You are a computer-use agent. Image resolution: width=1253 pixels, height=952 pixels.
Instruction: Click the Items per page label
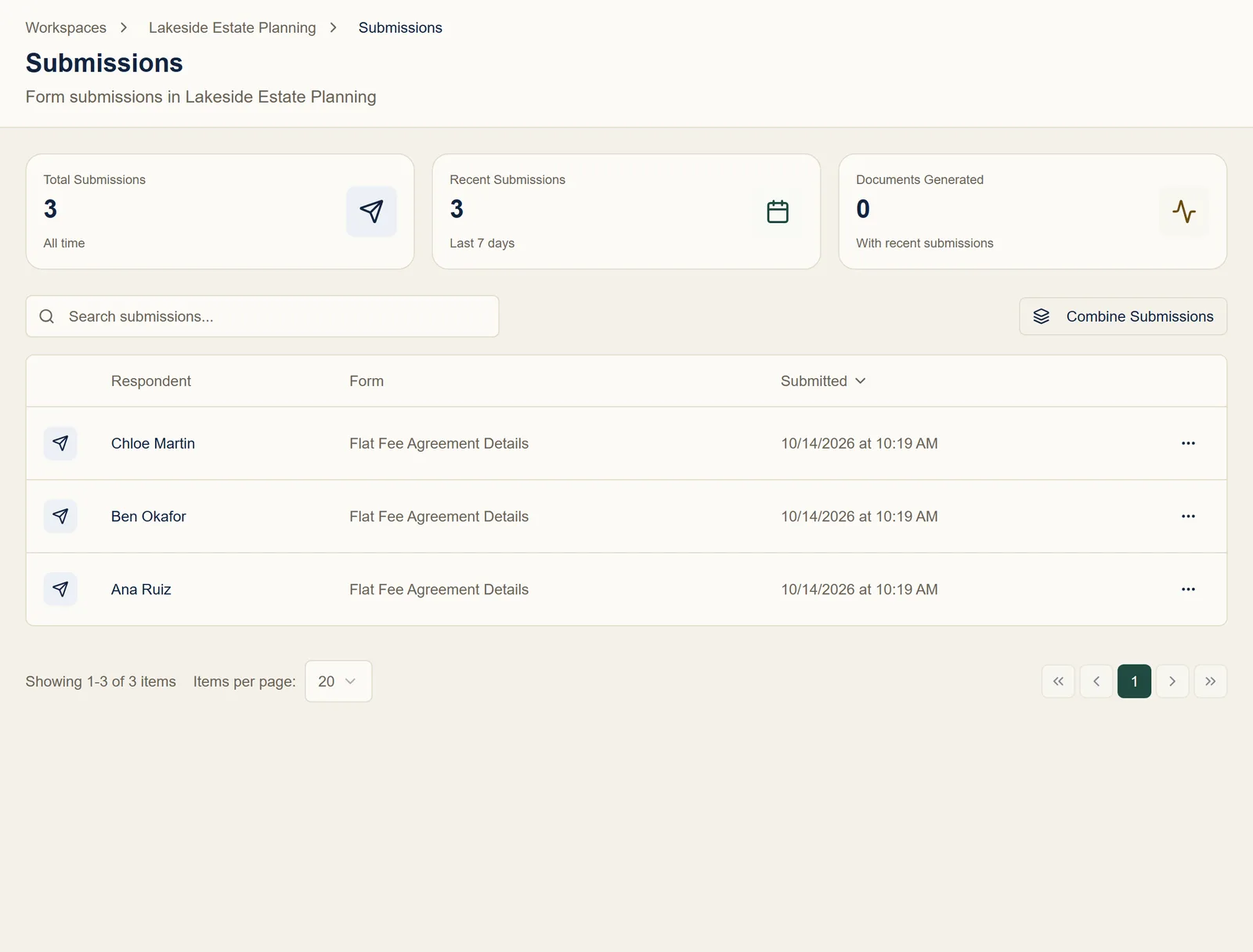coord(244,681)
